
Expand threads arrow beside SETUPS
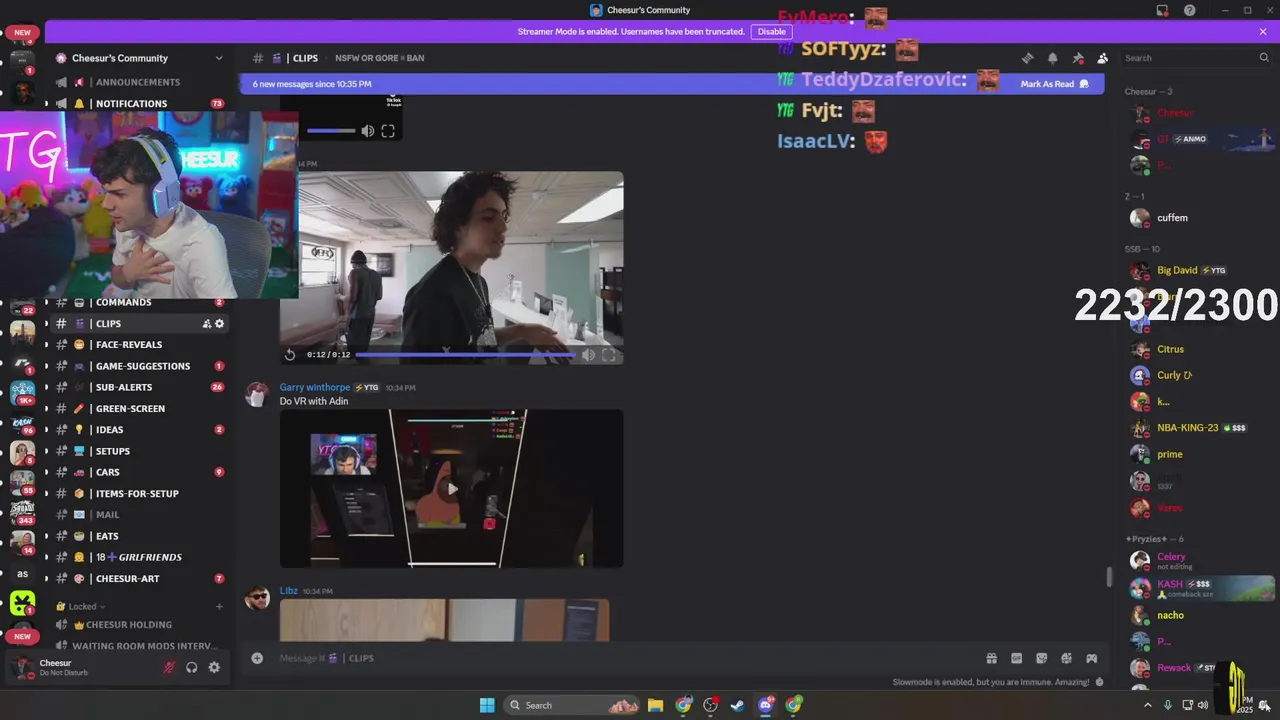point(45,451)
